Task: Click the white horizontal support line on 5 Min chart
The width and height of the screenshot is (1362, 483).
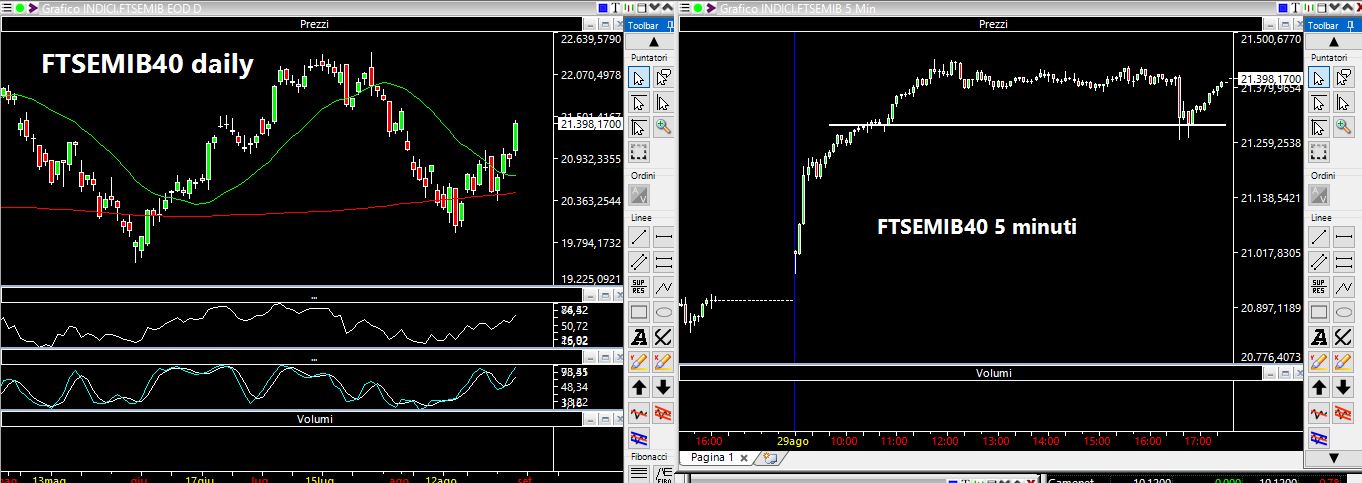Action: coord(1027,125)
